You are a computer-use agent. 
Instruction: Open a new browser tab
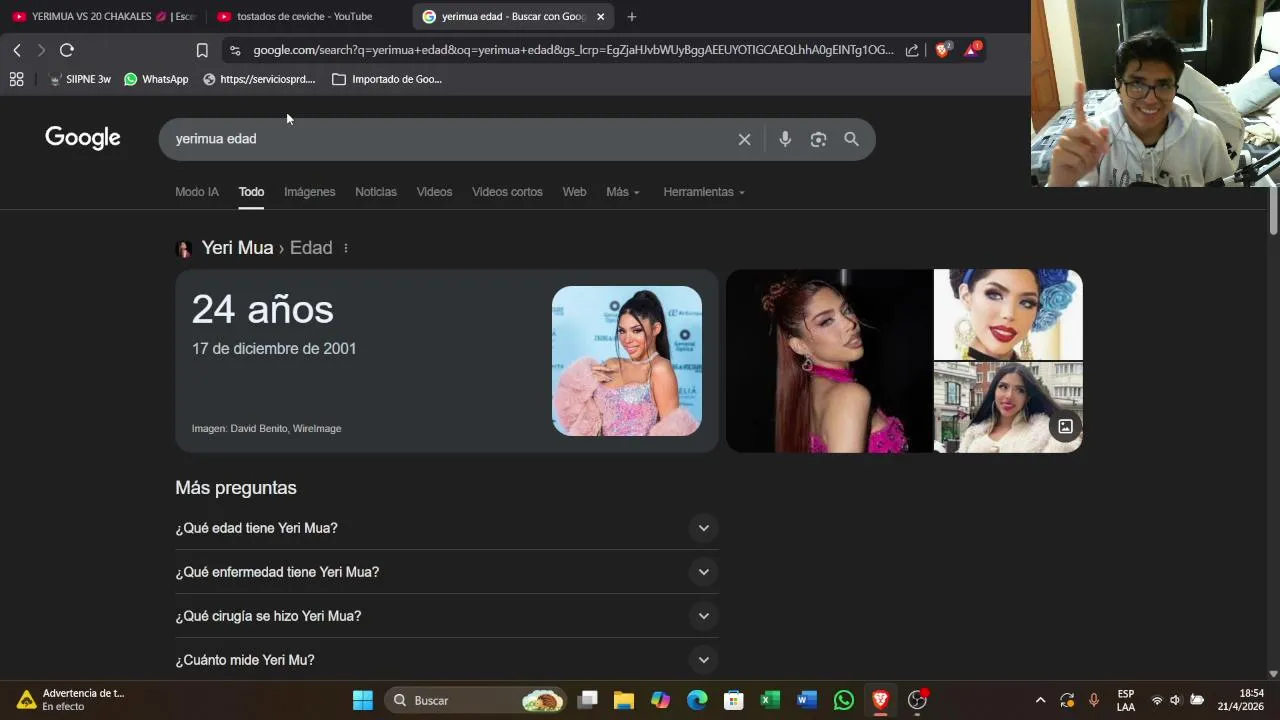click(x=631, y=16)
